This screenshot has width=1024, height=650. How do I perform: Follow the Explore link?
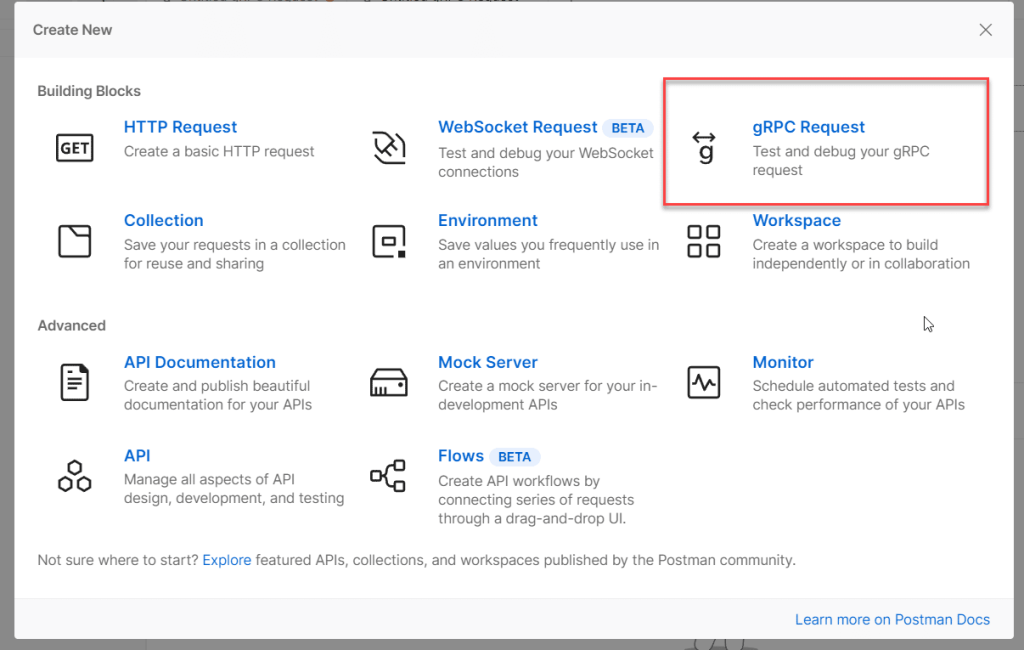[227, 560]
